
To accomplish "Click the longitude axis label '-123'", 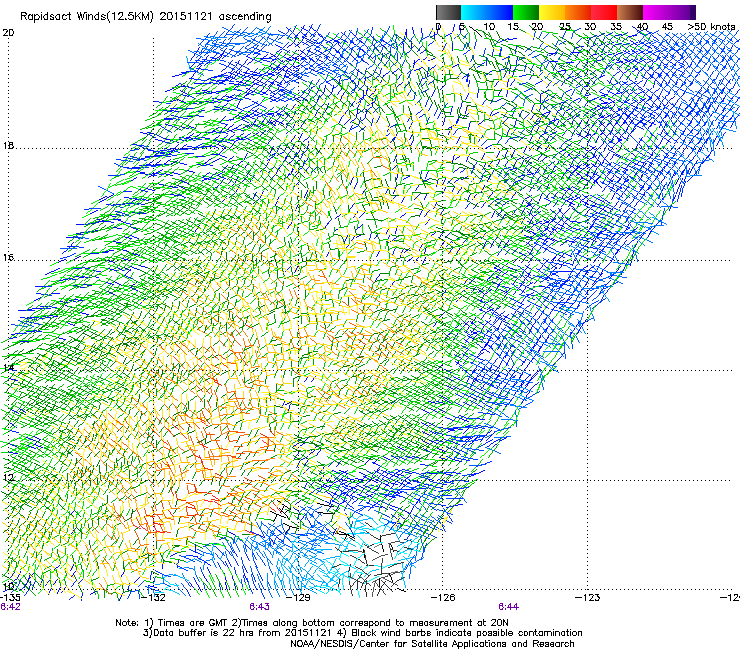I will click(588, 598).
